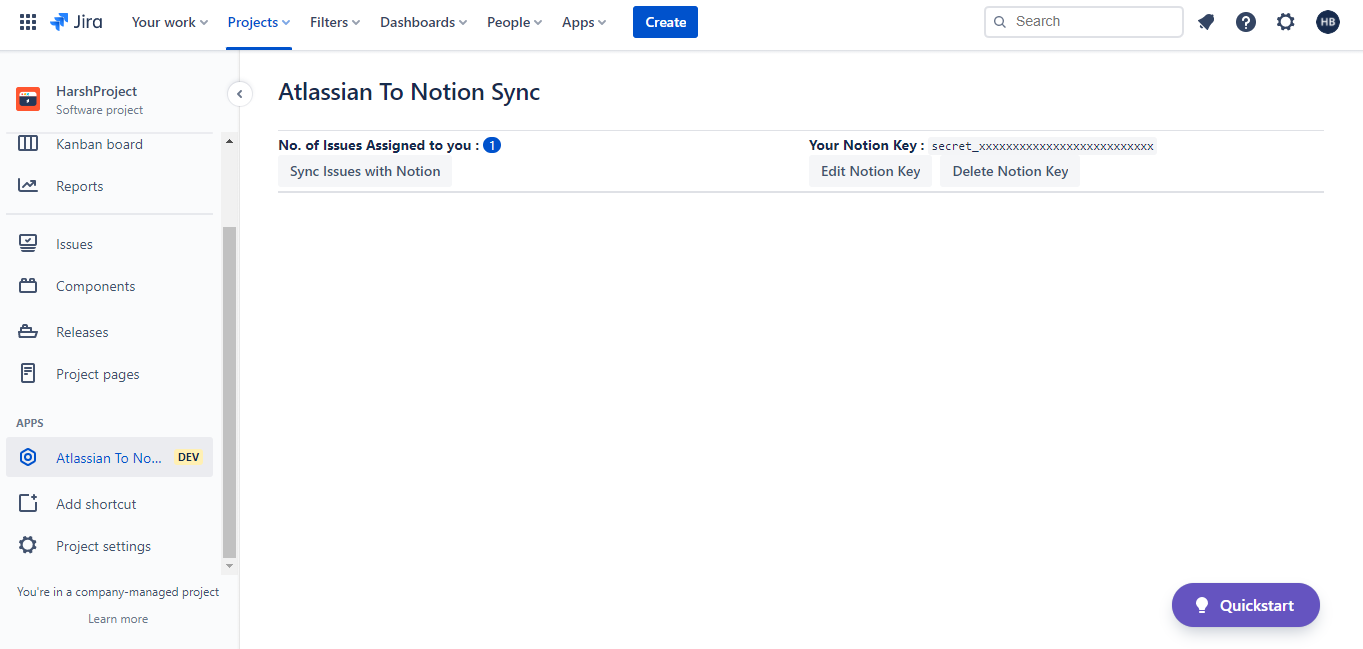The height and width of the screenshot is (649, 1363).
Task: Click "You're in a company-managed project" text
Action: click(118, 592)
